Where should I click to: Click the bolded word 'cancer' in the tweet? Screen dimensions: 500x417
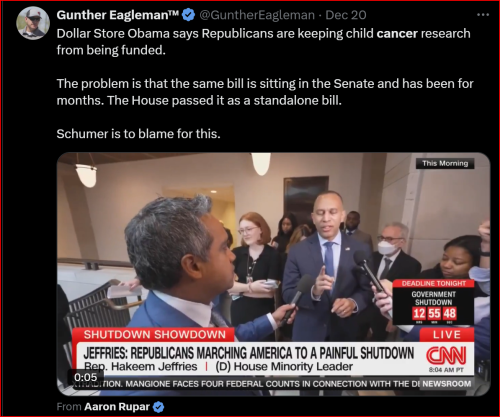(x=397, y=34)
